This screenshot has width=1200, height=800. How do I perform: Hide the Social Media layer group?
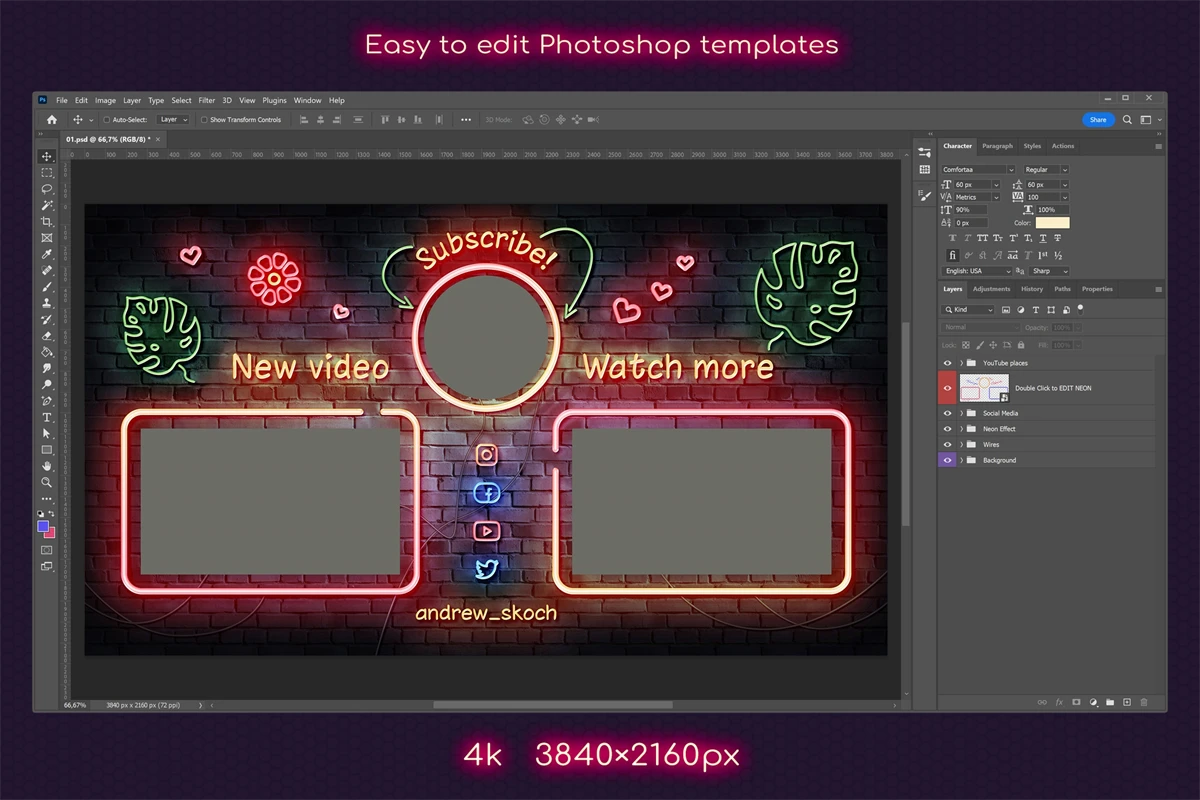click(948, 413)
